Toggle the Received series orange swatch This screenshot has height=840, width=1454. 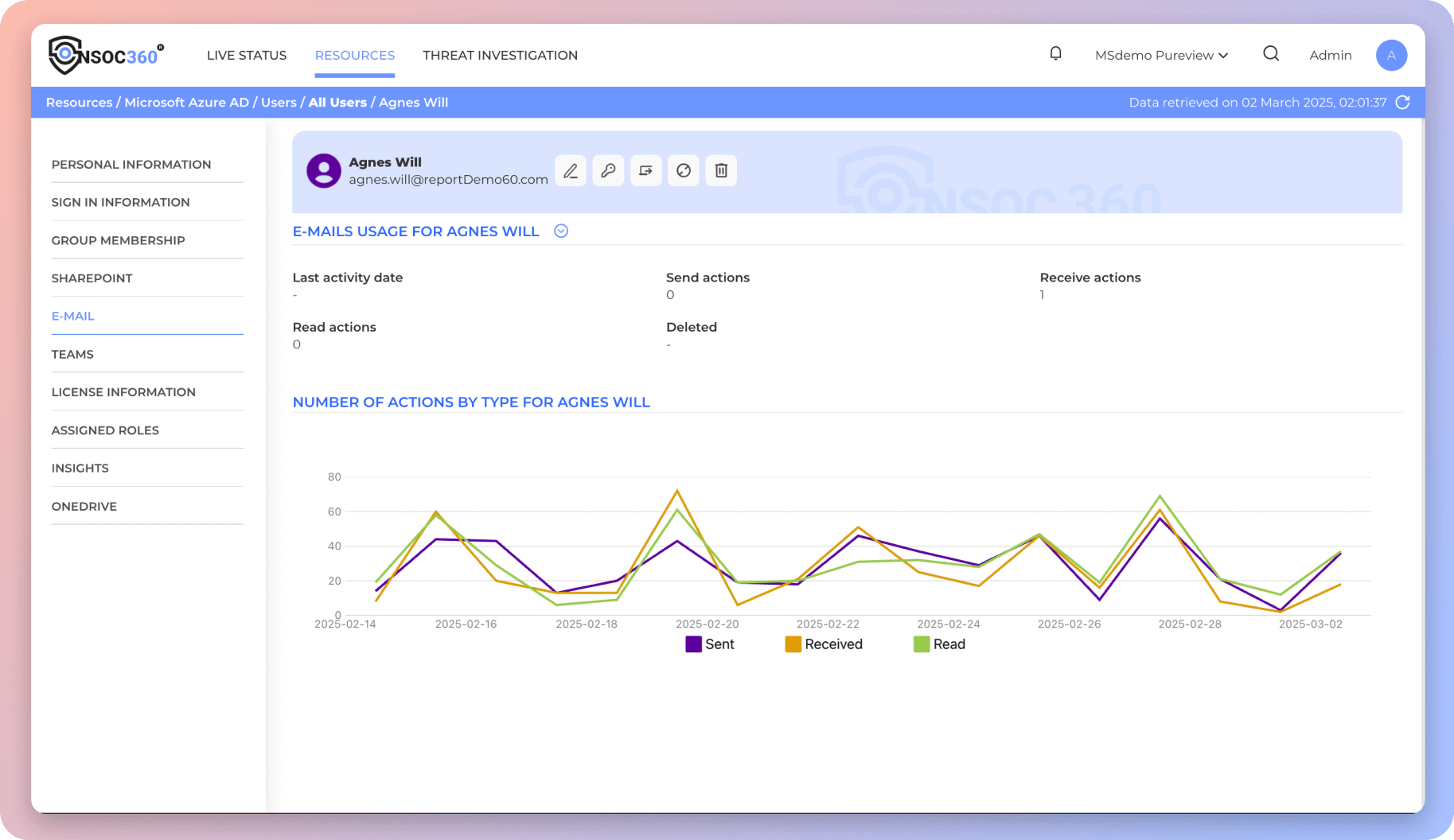(793, 644)
